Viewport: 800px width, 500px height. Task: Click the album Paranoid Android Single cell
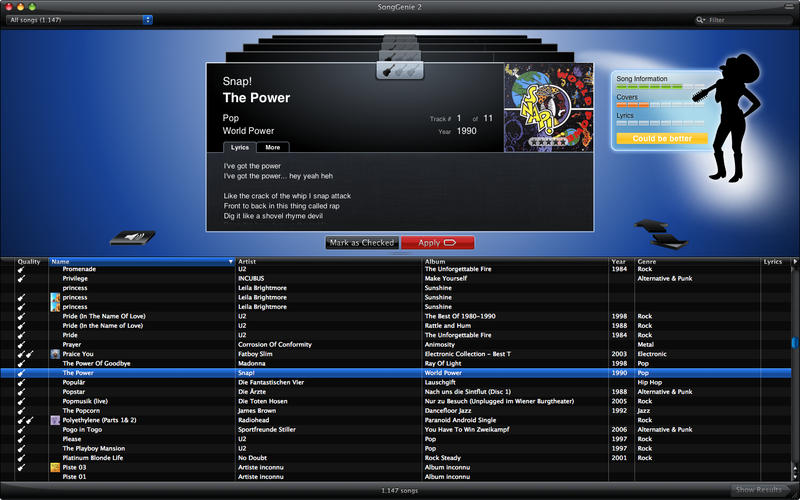(x=460, y=420)
